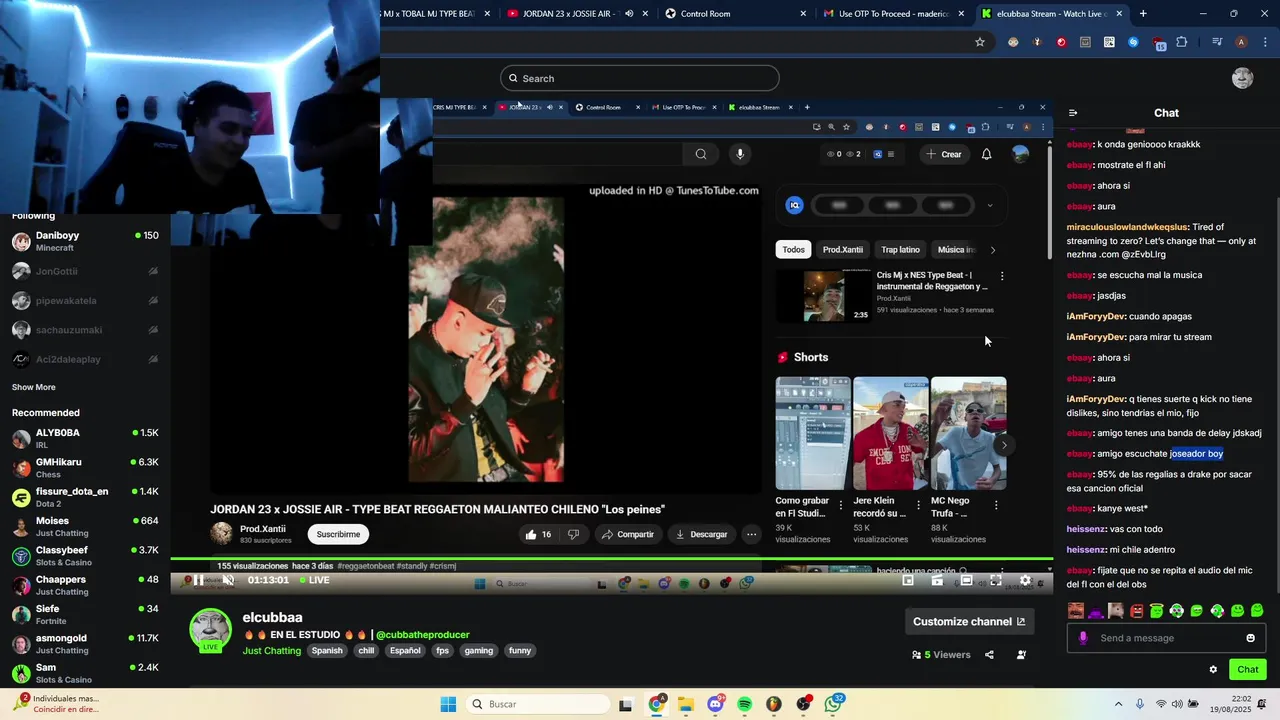The width and height of the screenshot is (1280, 720).
Task: Click purple microphone icon in chat box
Action: pyautogui.click(x=1083, y=638)
